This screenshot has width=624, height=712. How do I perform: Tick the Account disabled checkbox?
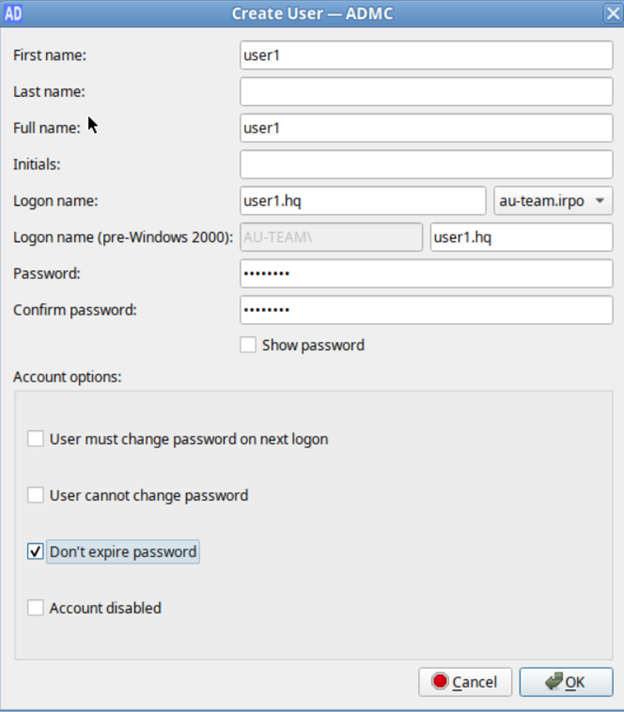pos(36,607)
